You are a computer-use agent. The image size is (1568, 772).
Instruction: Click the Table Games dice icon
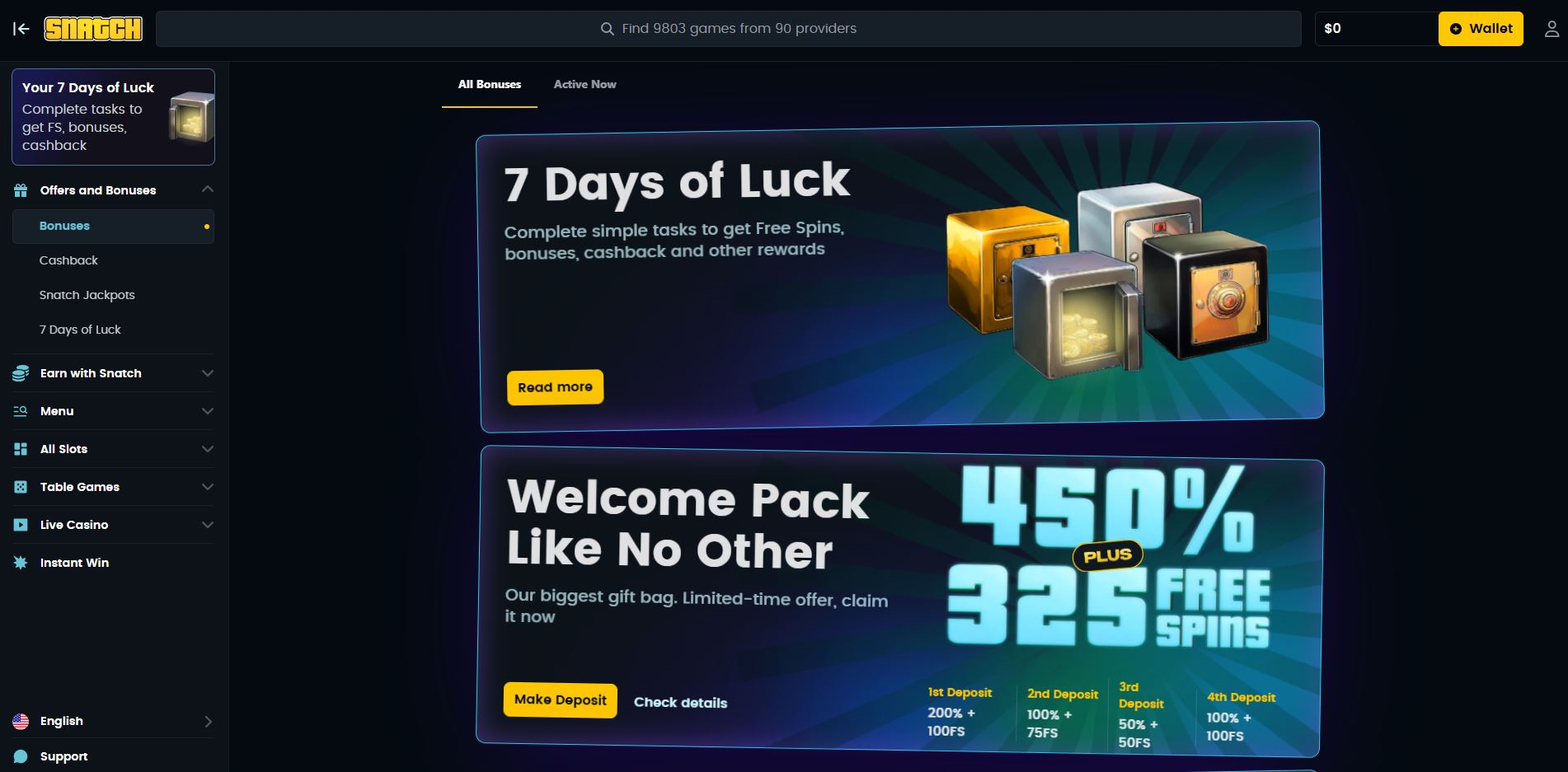pyautogui.click(x=21, y=487)
